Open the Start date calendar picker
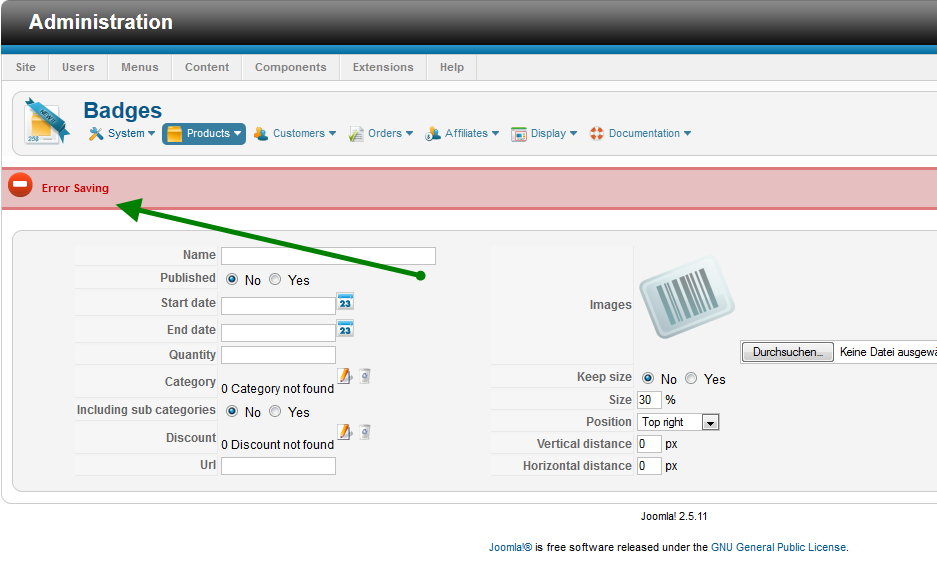 point(345,302)
